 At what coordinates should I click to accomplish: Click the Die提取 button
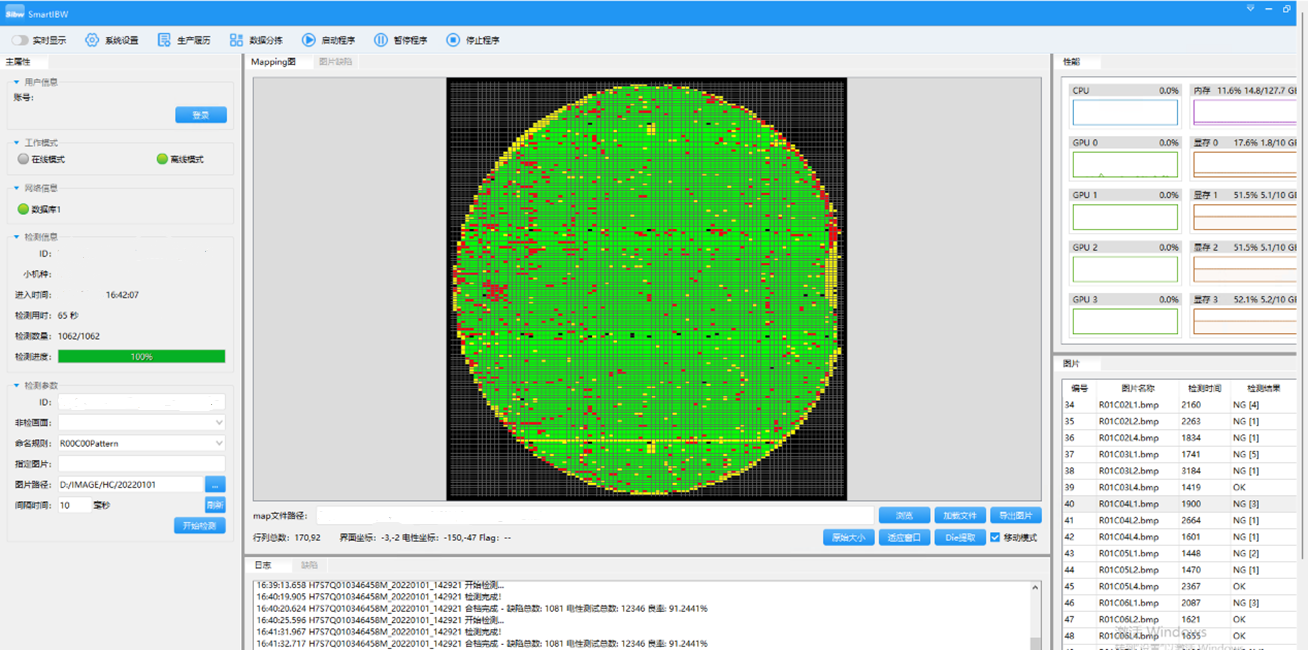pyautogui.click(x=960, y=538)
